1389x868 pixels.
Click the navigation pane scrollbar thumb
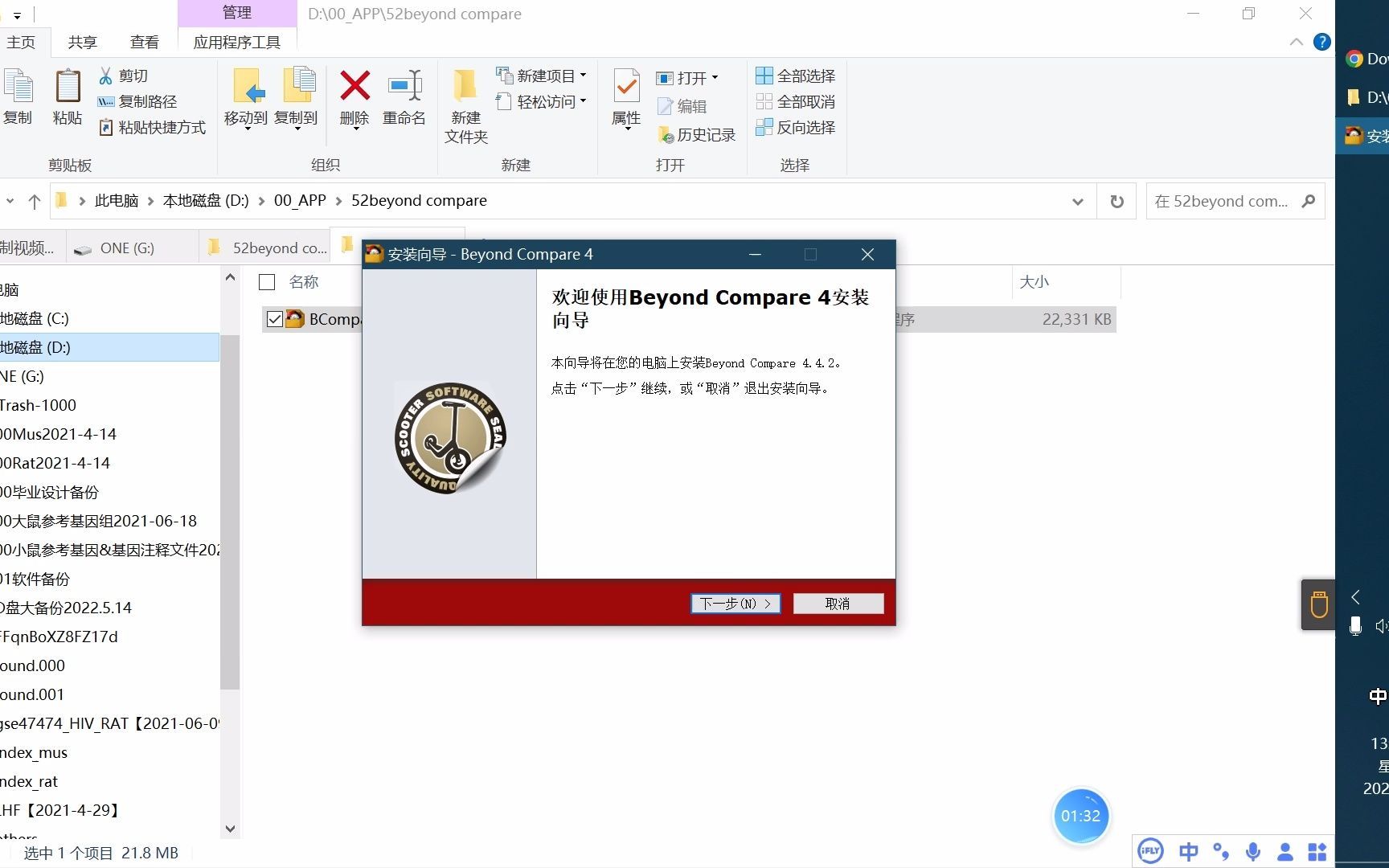[x=230, y=511]
